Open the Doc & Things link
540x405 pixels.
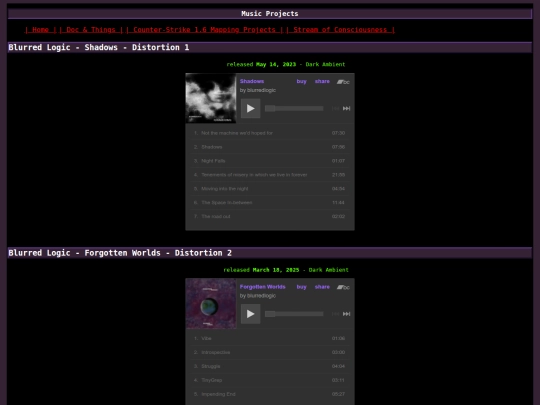[x=91, y=30]
